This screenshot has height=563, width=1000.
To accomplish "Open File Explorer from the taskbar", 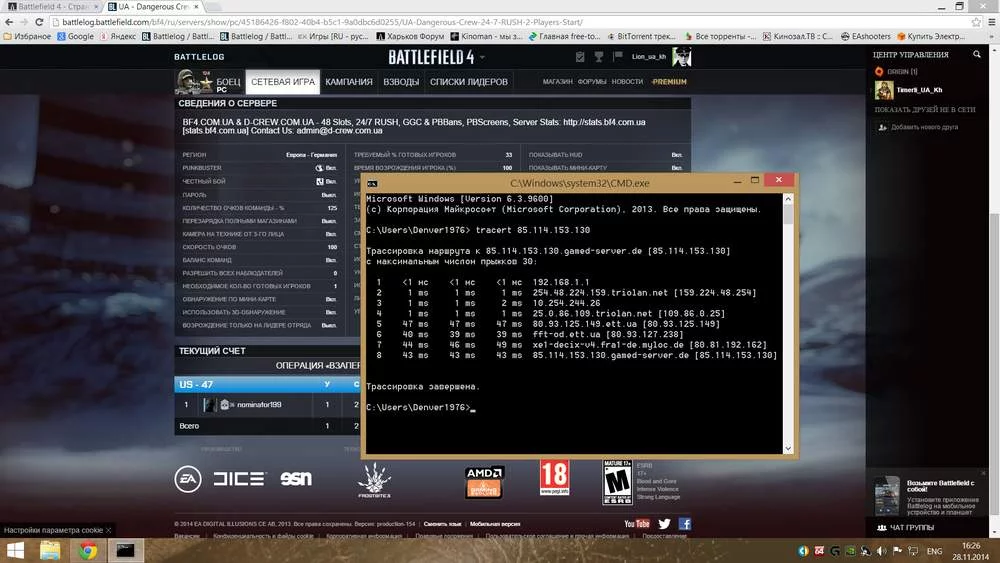I will point(50,550).
